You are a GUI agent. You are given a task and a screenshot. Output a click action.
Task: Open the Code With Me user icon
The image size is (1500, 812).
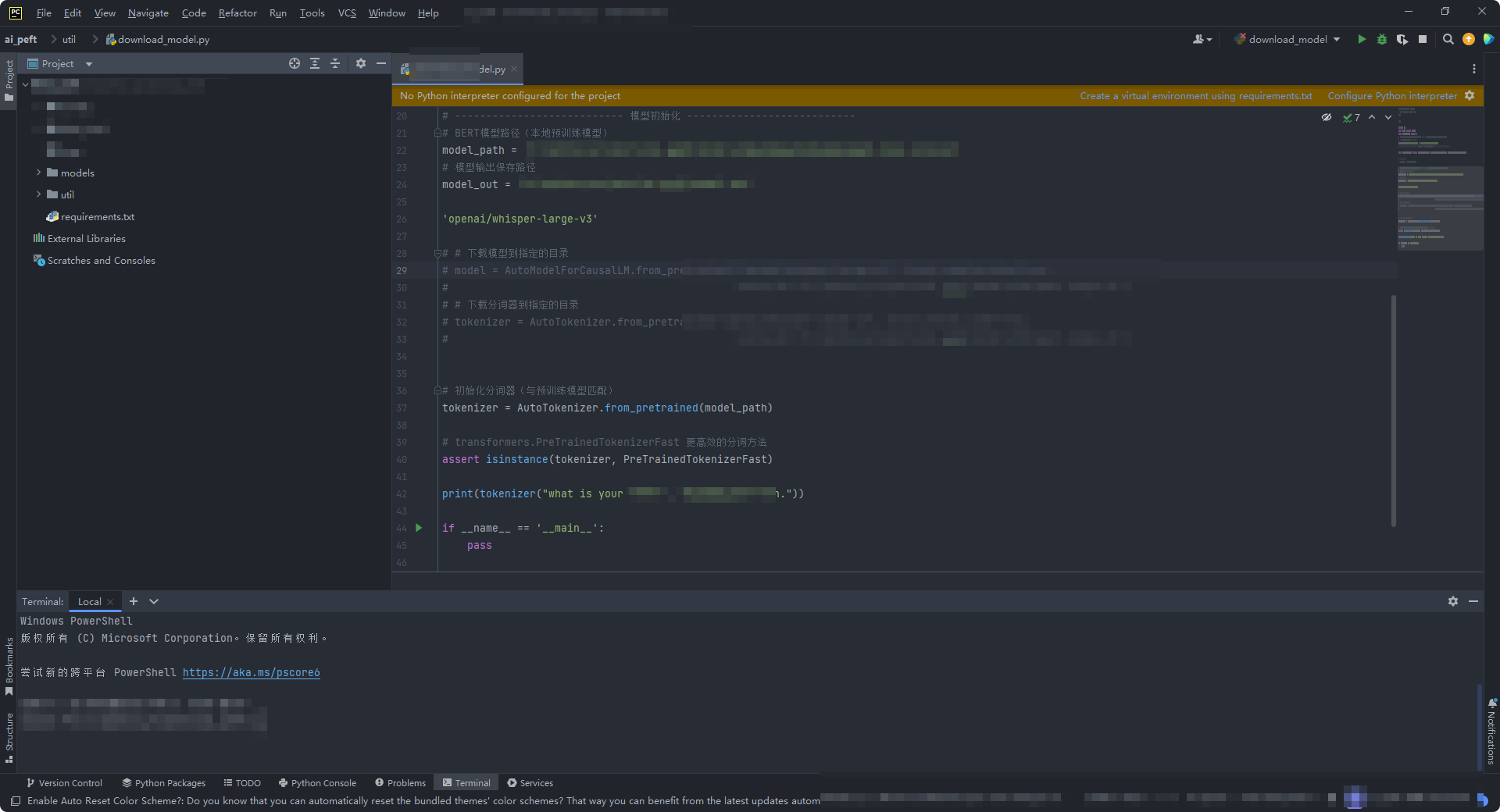tap(1202, 39)
